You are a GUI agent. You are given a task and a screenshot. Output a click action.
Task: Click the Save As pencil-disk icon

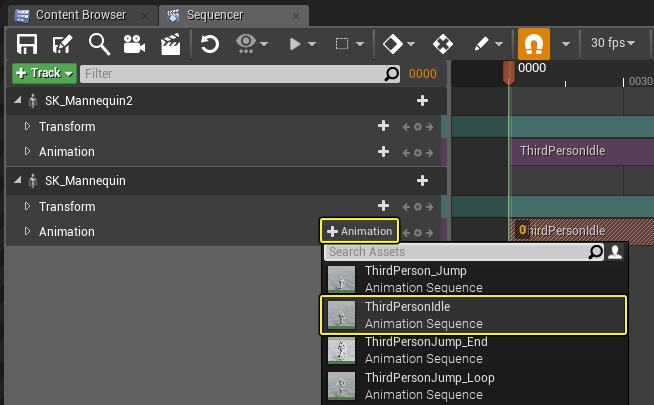pyautogui.click(x=63, y=44)
